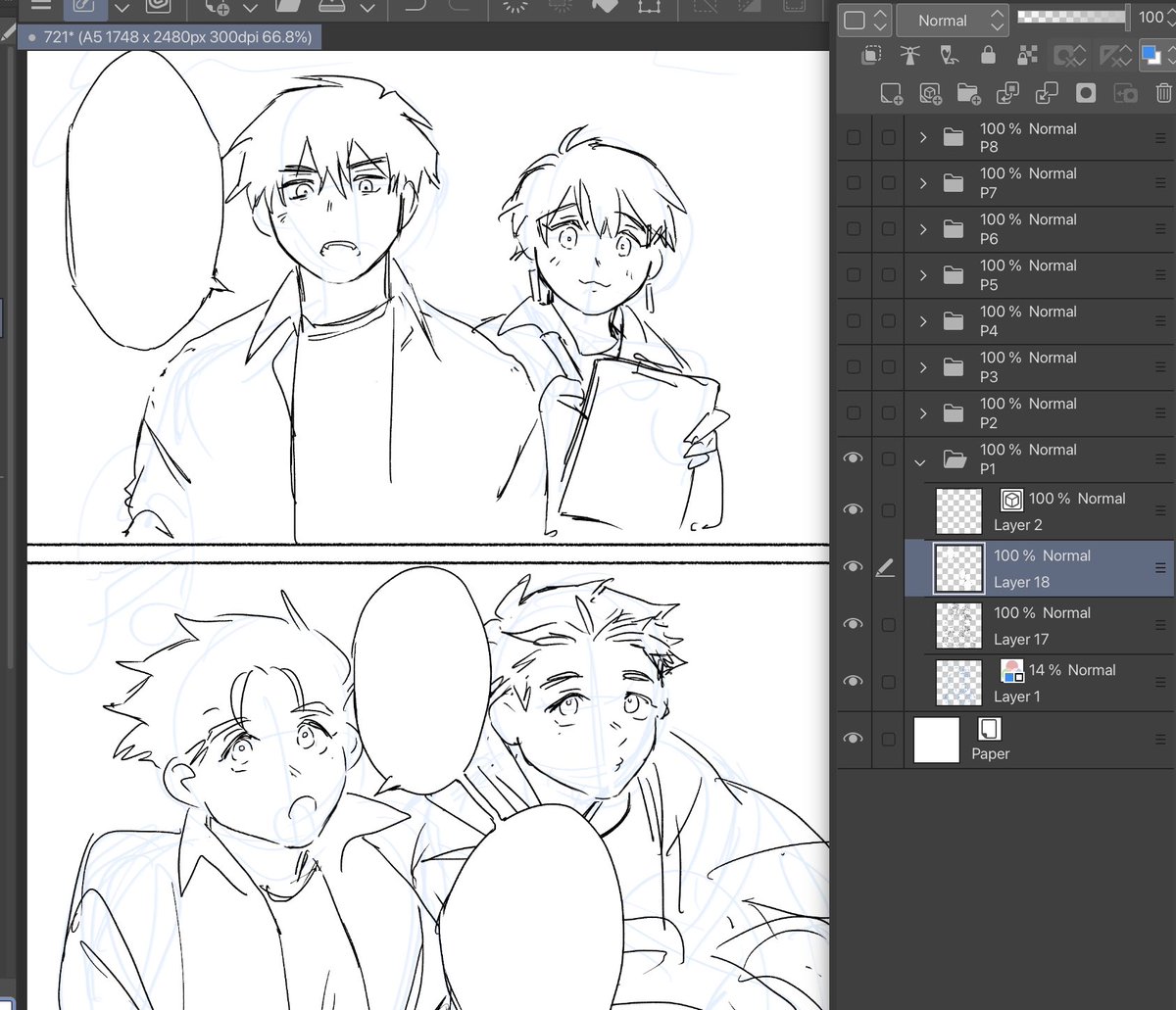Delete layer with trash icon
Viewport: 1176px width, 1010px height.
click(x=1163, y=94)
